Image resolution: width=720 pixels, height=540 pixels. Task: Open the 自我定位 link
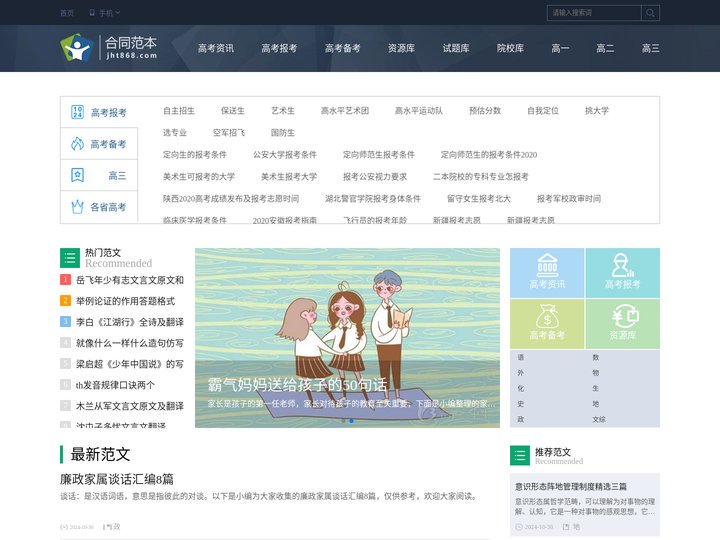pos(543,111)
